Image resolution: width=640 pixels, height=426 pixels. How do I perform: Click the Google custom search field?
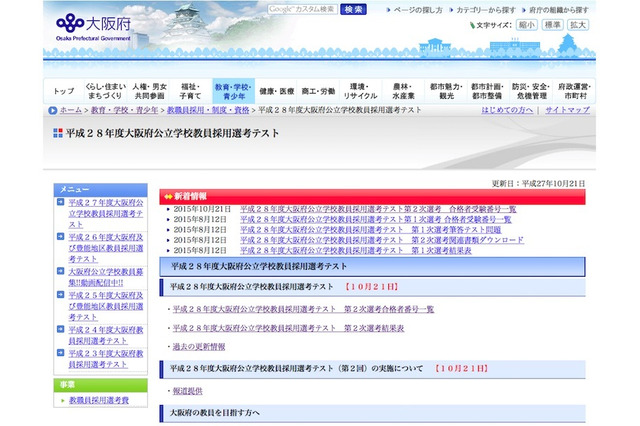click(302, 9)
